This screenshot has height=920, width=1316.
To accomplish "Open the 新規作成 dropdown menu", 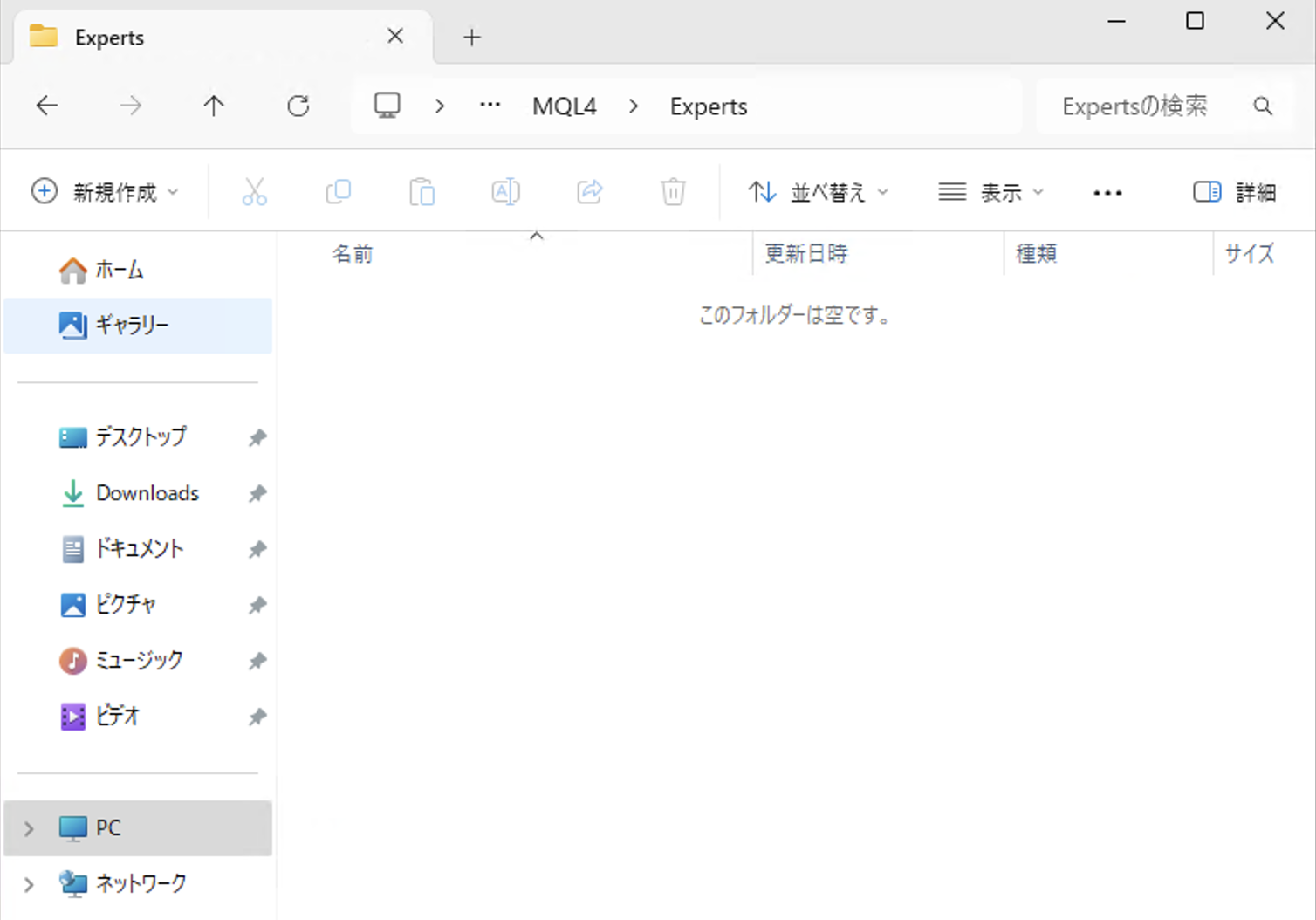I will tap(105, 192).
